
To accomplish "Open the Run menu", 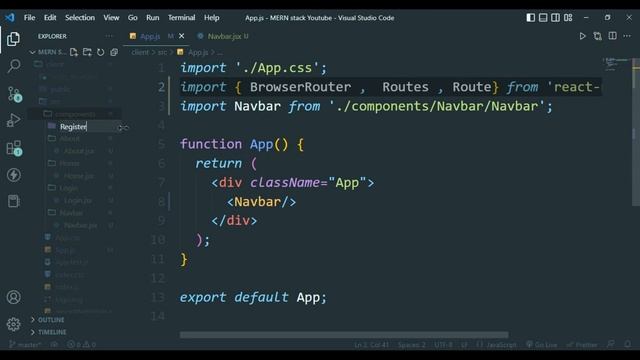I will click(152, 18).
